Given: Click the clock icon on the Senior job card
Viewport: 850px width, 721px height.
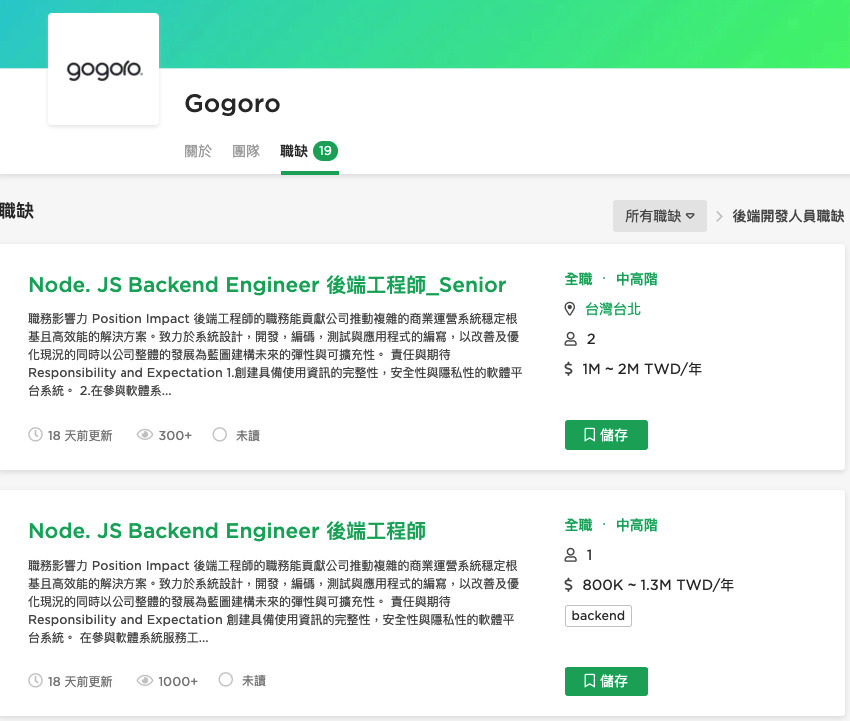Looking at the screenshot, I should click(35, 435).
